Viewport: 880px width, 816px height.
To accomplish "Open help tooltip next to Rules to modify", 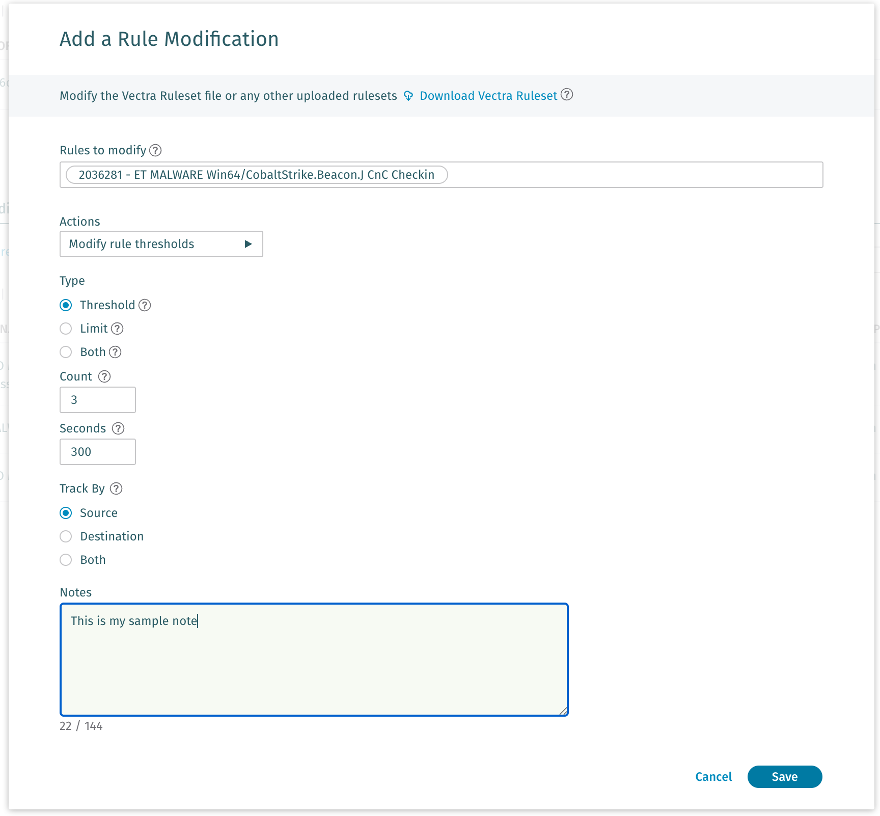I will click(x=156, y=150).
